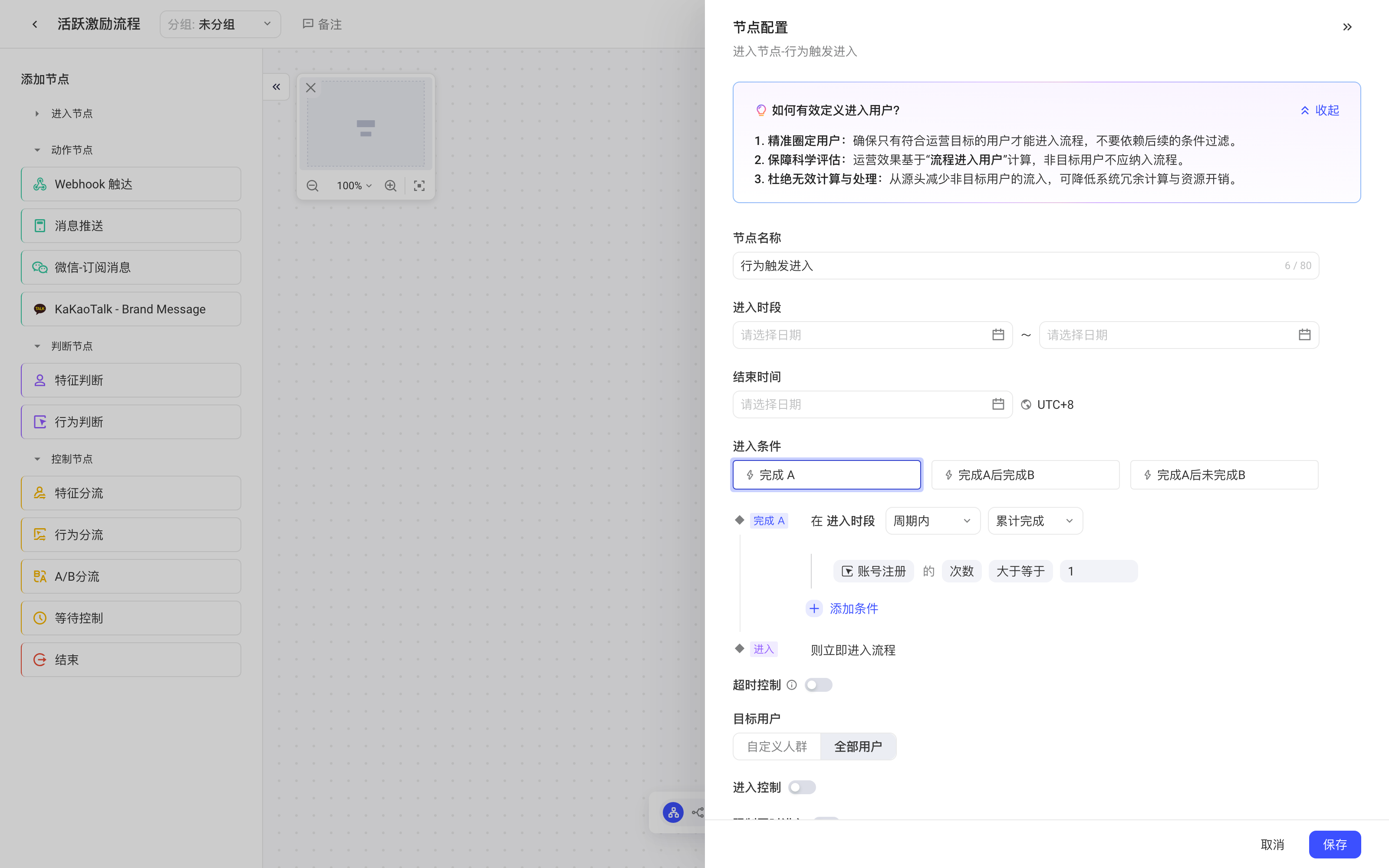The height and width of the screenshot is (868, 1389).
Task: Select the Webhook 触达 node
Action: [x=131, y=184]
